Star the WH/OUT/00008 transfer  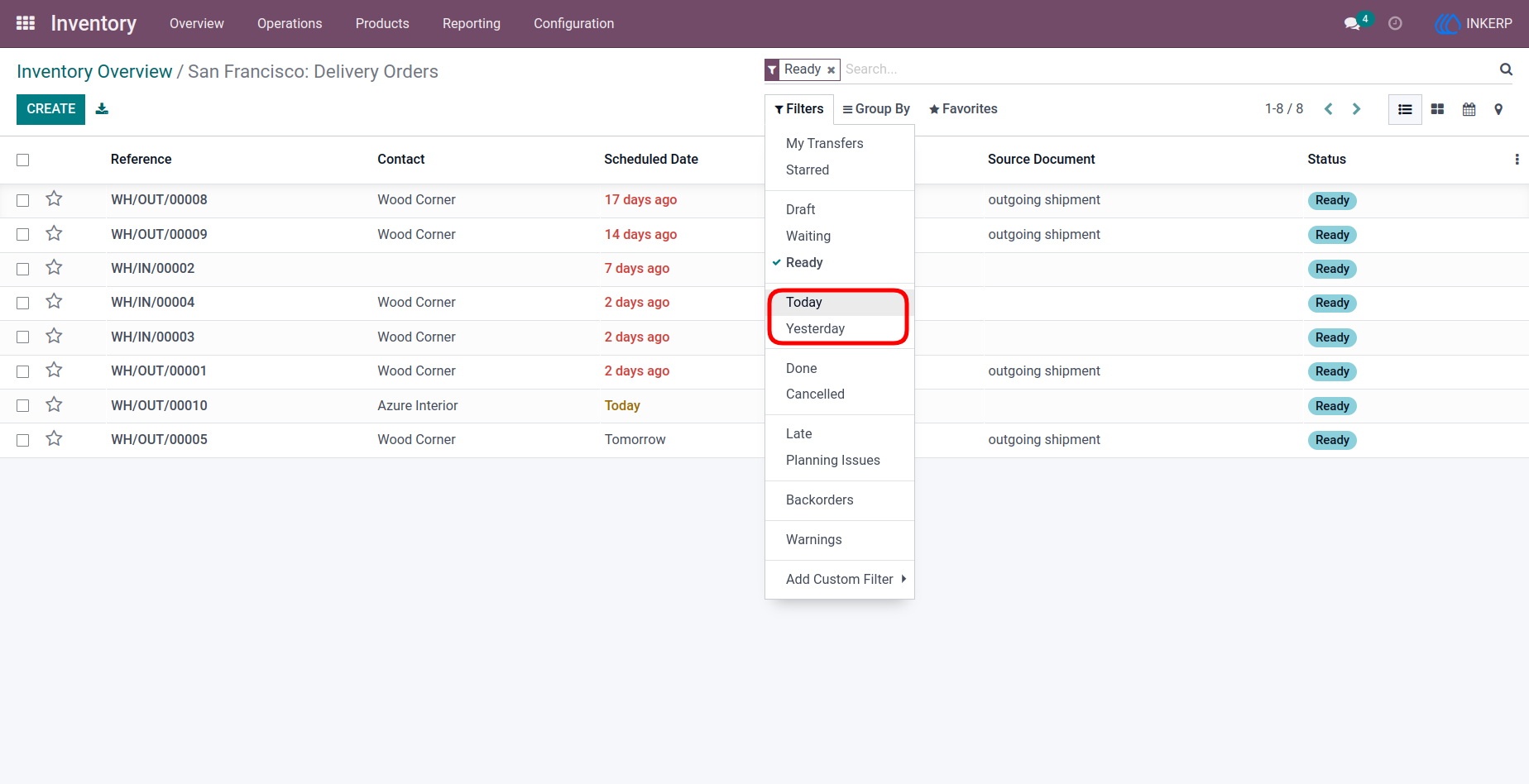[54, 198]
